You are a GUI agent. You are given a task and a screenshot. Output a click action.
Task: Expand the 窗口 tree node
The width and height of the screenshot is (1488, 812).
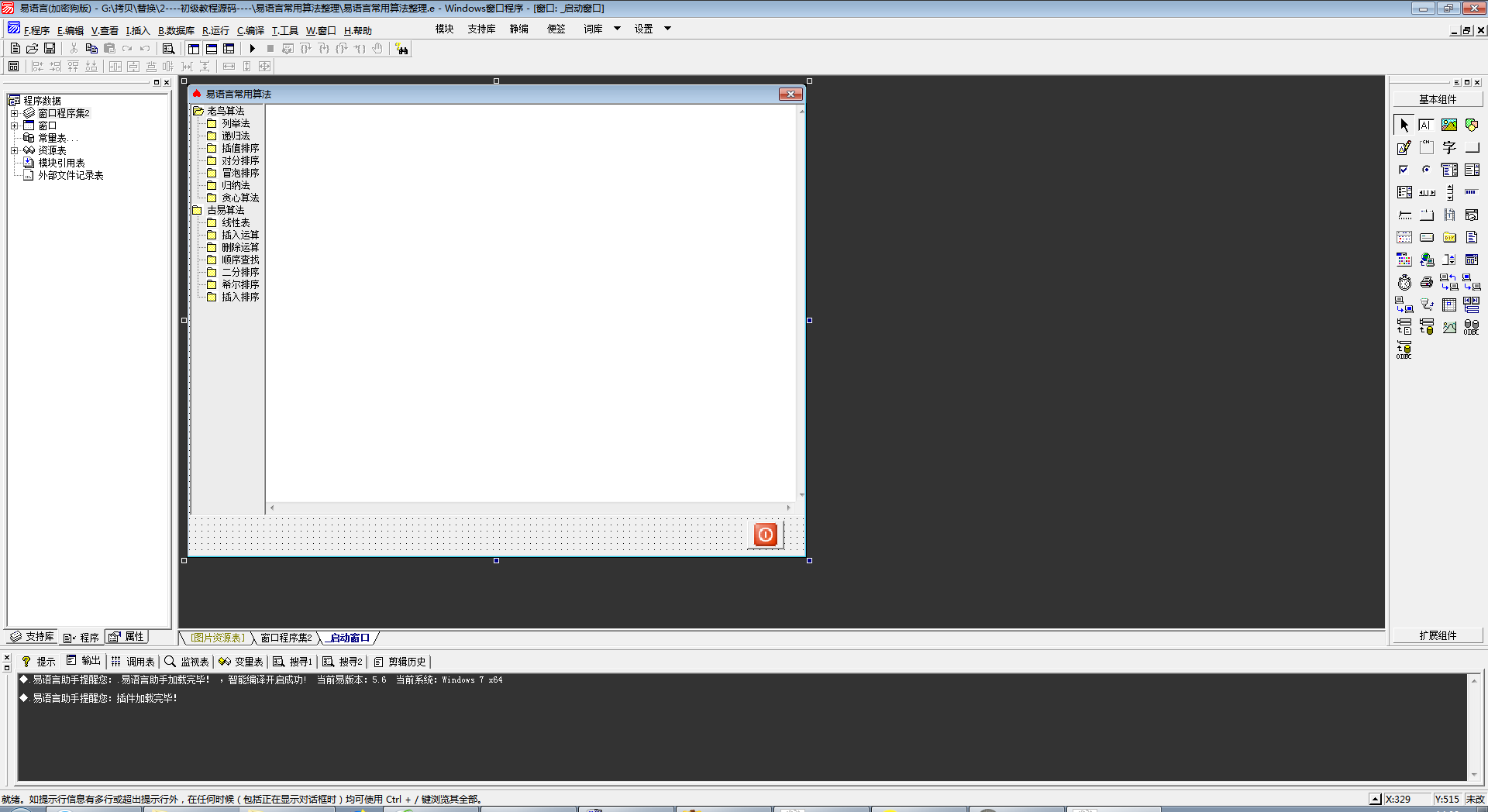pos(14,126)
